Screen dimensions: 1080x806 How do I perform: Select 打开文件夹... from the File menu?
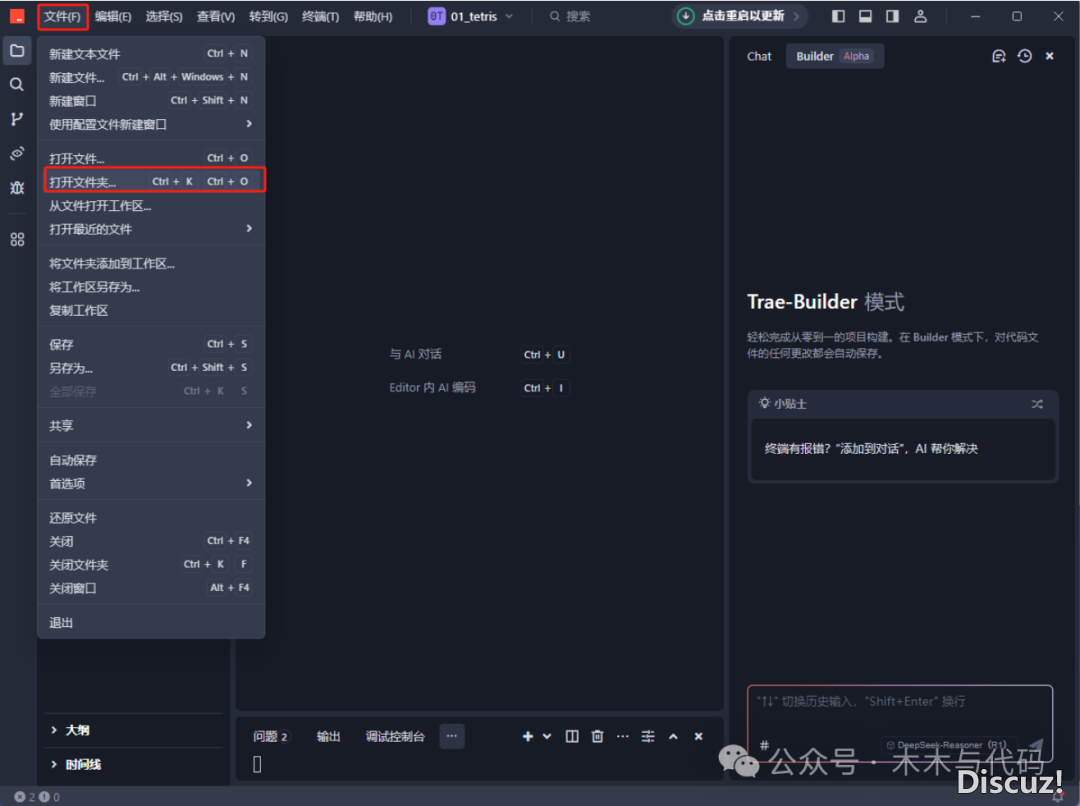pyautogui.click(x=83, y=182)
